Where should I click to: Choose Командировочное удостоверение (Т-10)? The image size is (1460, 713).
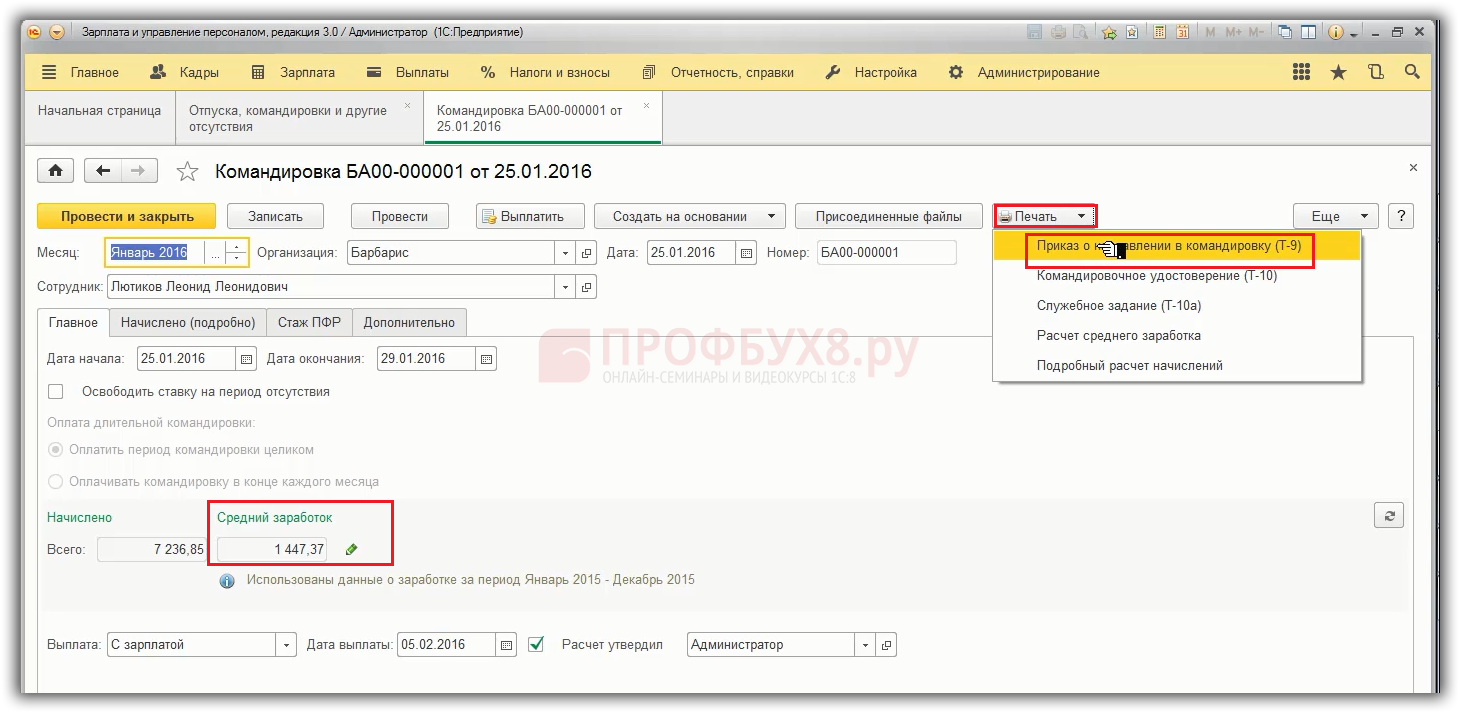click(x=1177, y=276)
